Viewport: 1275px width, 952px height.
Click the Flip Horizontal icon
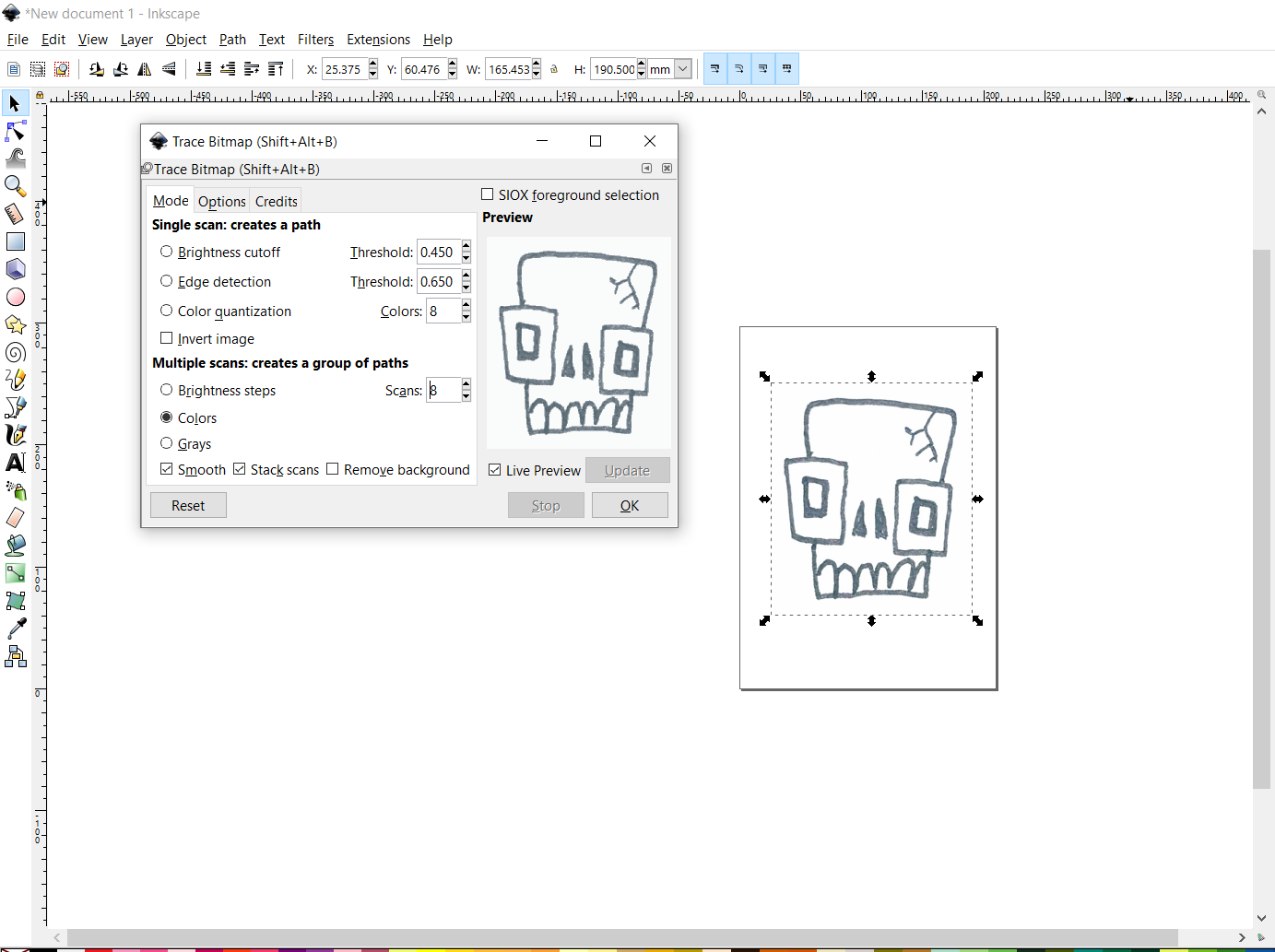(145, 69)
